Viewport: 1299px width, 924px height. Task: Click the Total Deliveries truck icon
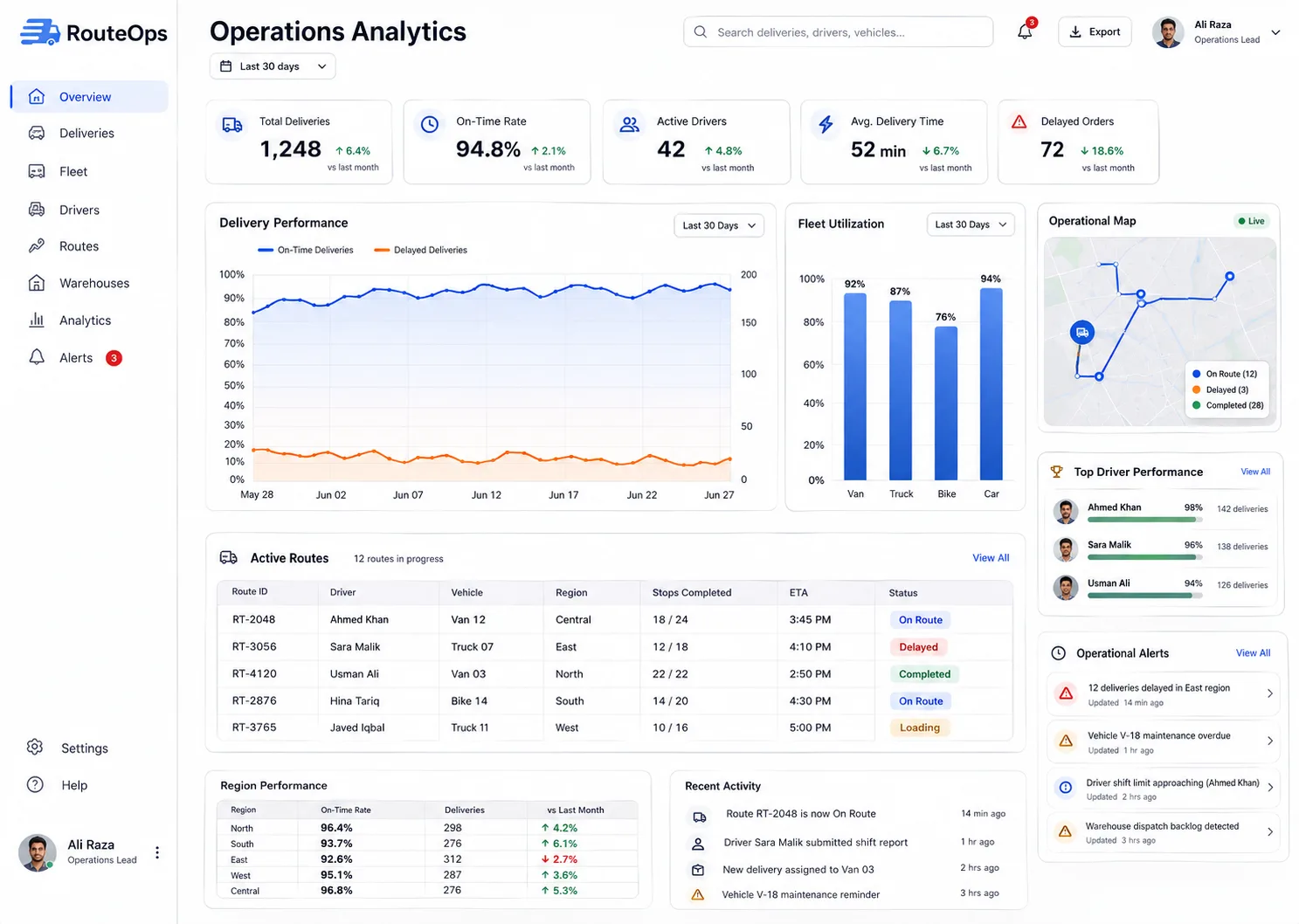232,125
